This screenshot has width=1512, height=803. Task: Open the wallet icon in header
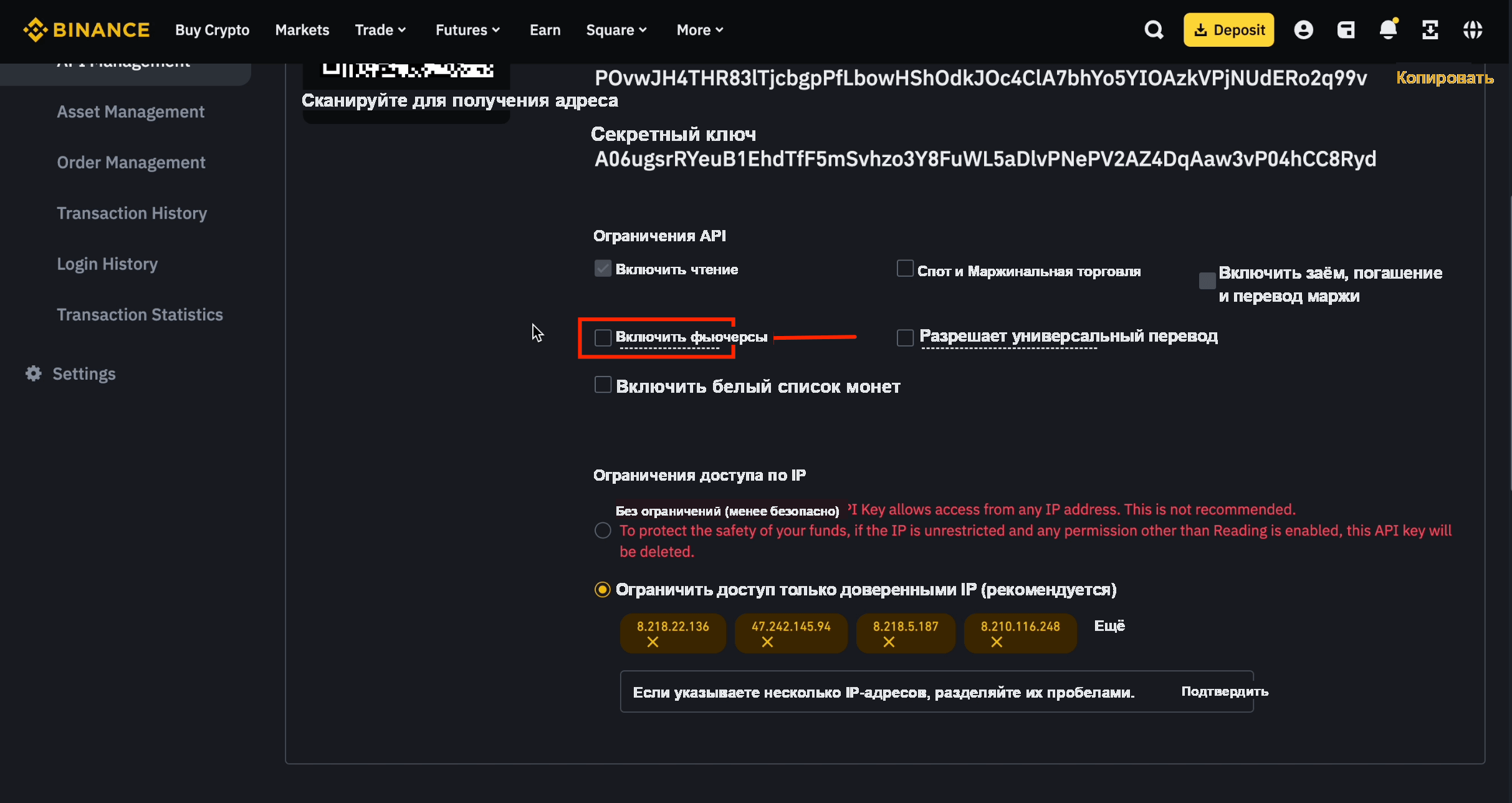pos(1346,30)
